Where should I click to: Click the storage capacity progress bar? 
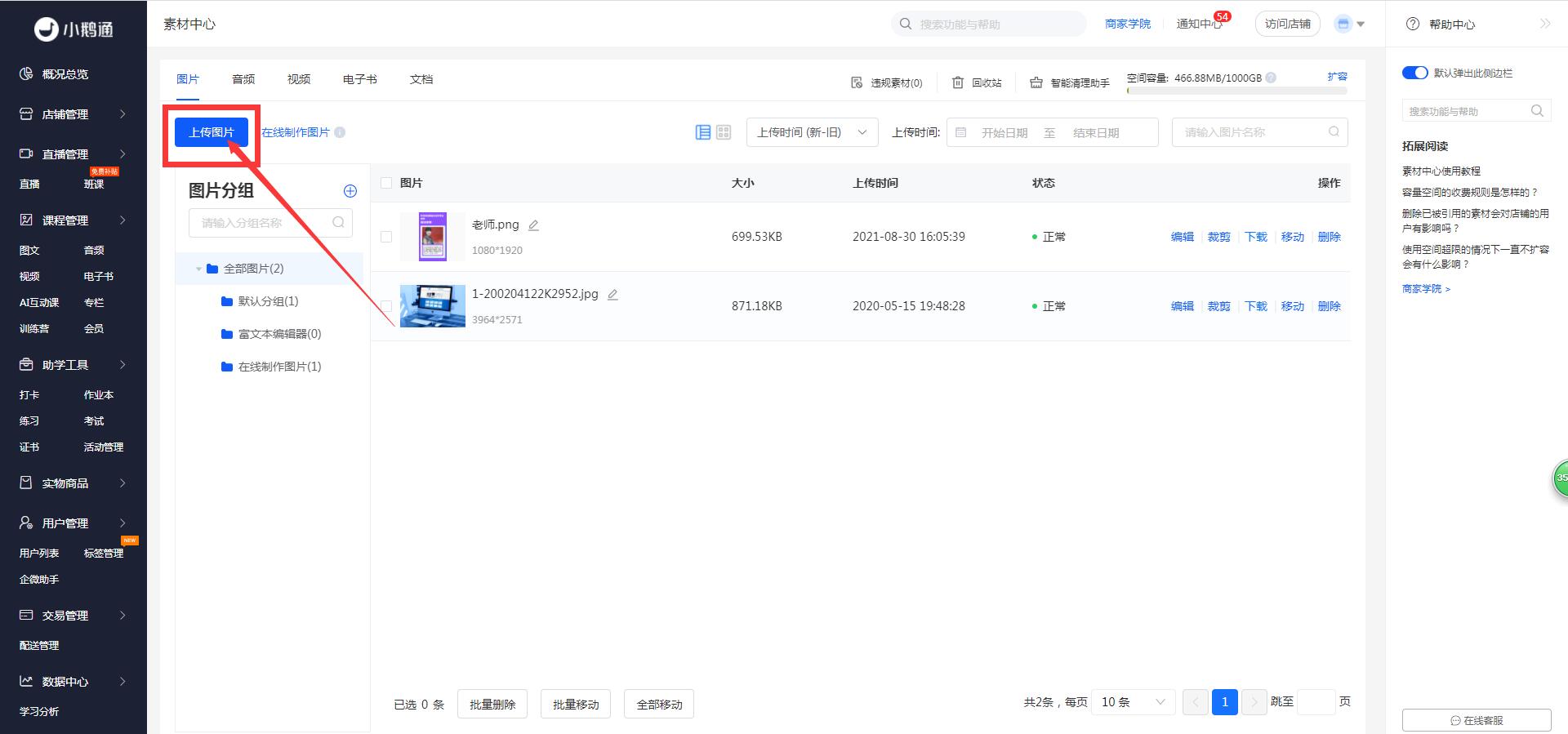pyautogui.click(x=1236, y=91)
